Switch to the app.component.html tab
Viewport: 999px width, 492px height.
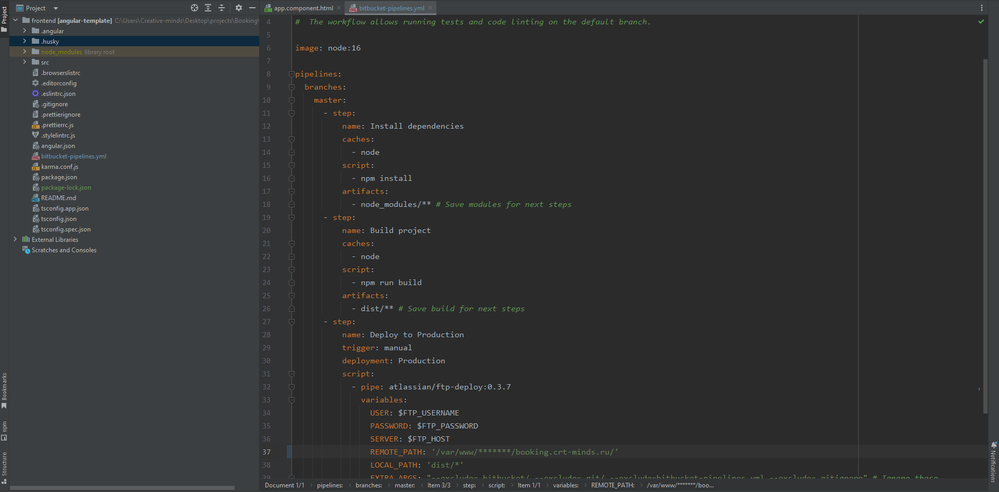303,8
